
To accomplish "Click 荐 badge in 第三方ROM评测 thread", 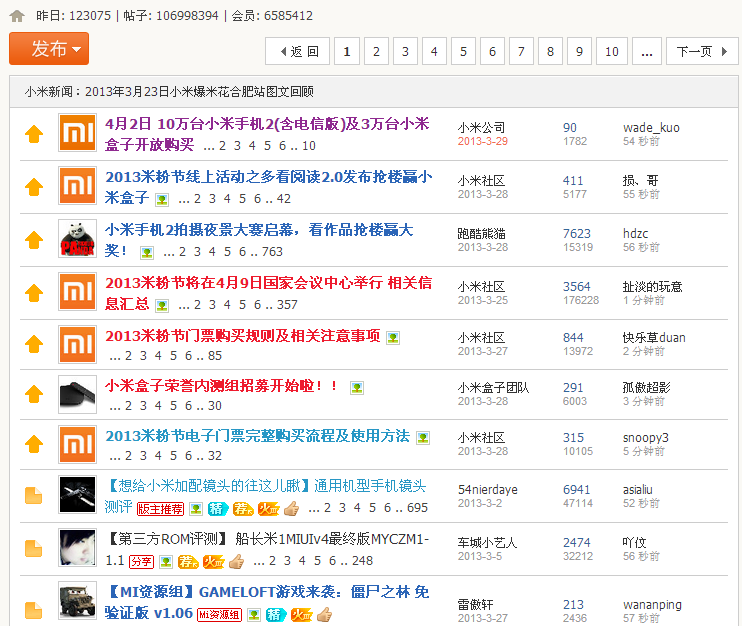I will (x=187, y=562).
